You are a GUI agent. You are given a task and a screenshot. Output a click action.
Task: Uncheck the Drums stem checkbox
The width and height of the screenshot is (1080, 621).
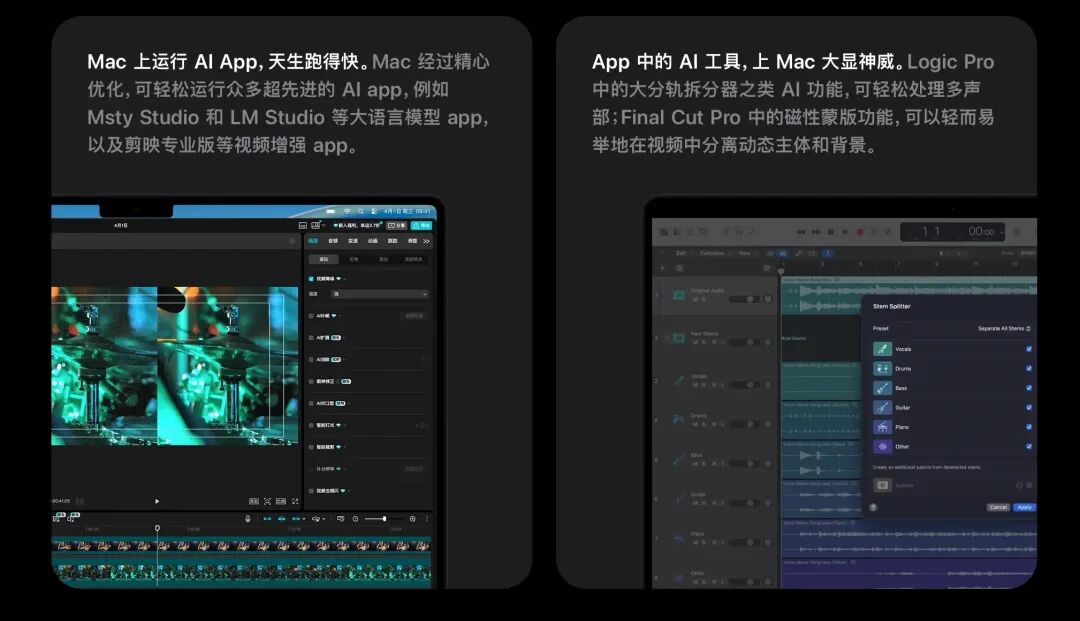(1029, 368)
